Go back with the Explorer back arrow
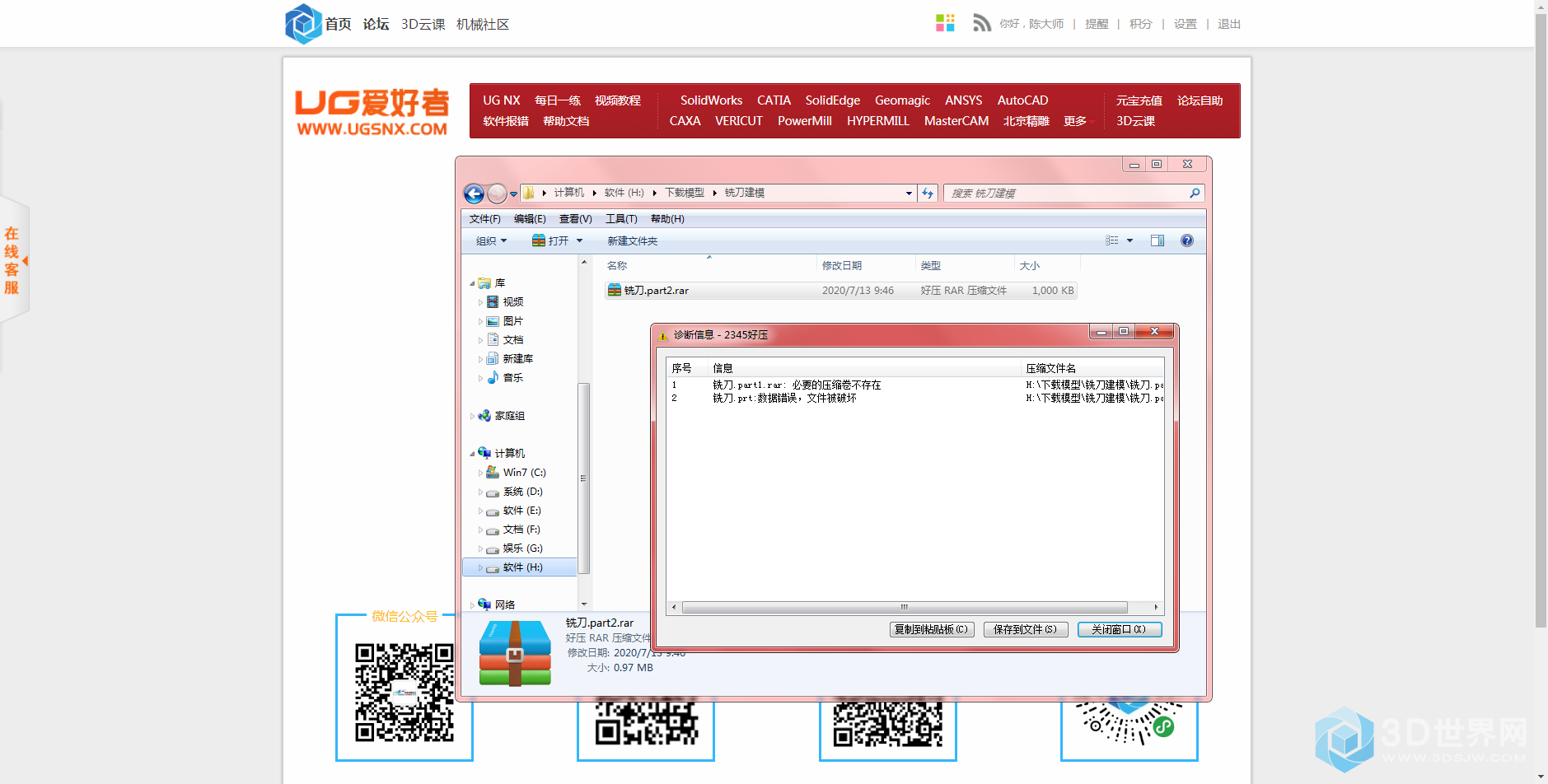The height and width of the screenshot is (784, 1548). 474,194
